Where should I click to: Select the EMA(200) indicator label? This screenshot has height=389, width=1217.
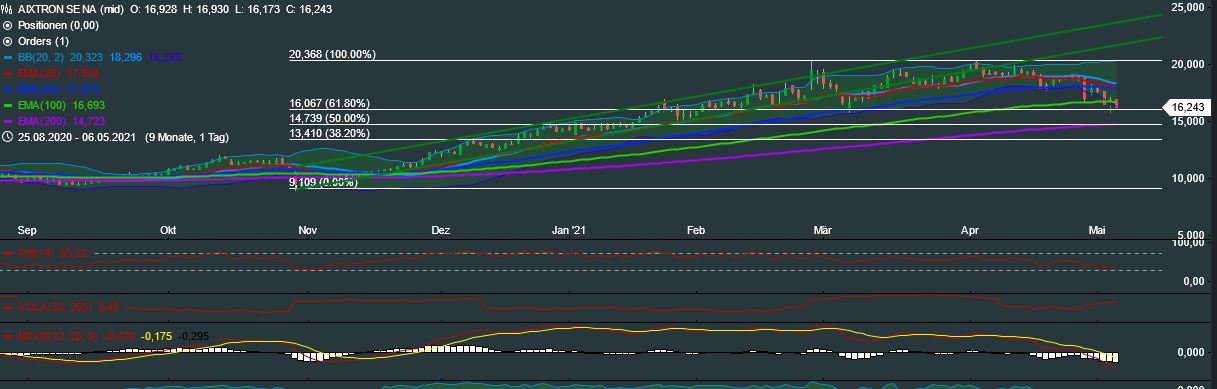[x=41, y=121]
